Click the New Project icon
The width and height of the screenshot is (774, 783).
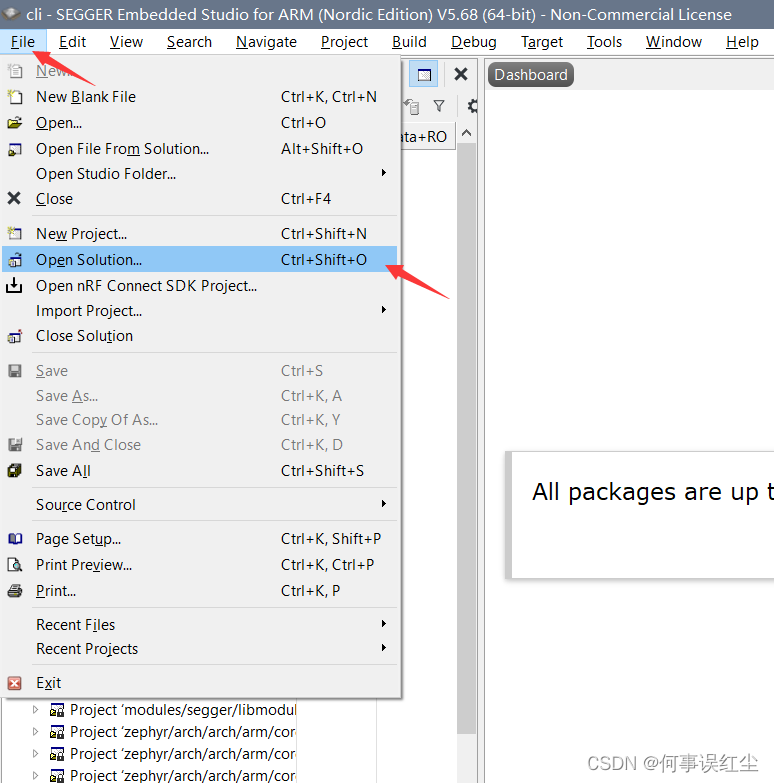tap(15, 233)
